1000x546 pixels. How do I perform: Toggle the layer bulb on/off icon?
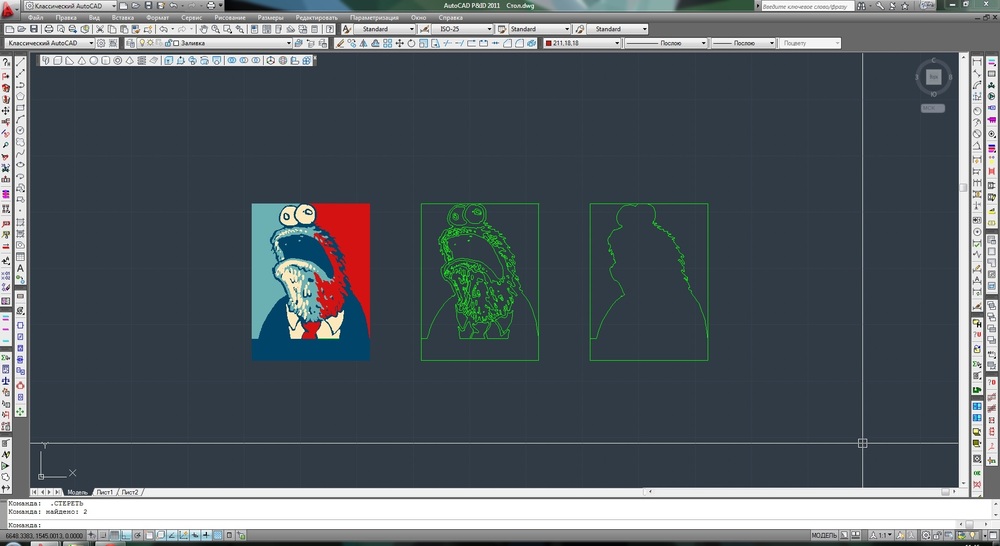[x=141, y=44]
